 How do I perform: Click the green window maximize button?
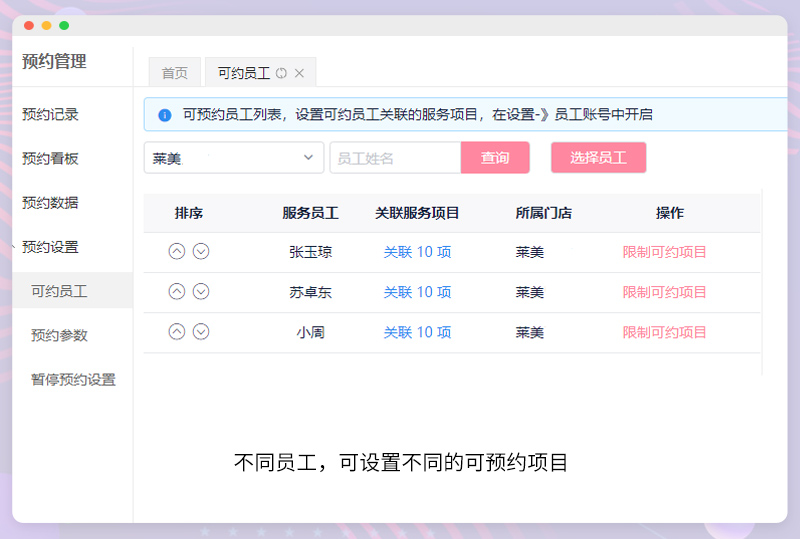coord(64,26)
